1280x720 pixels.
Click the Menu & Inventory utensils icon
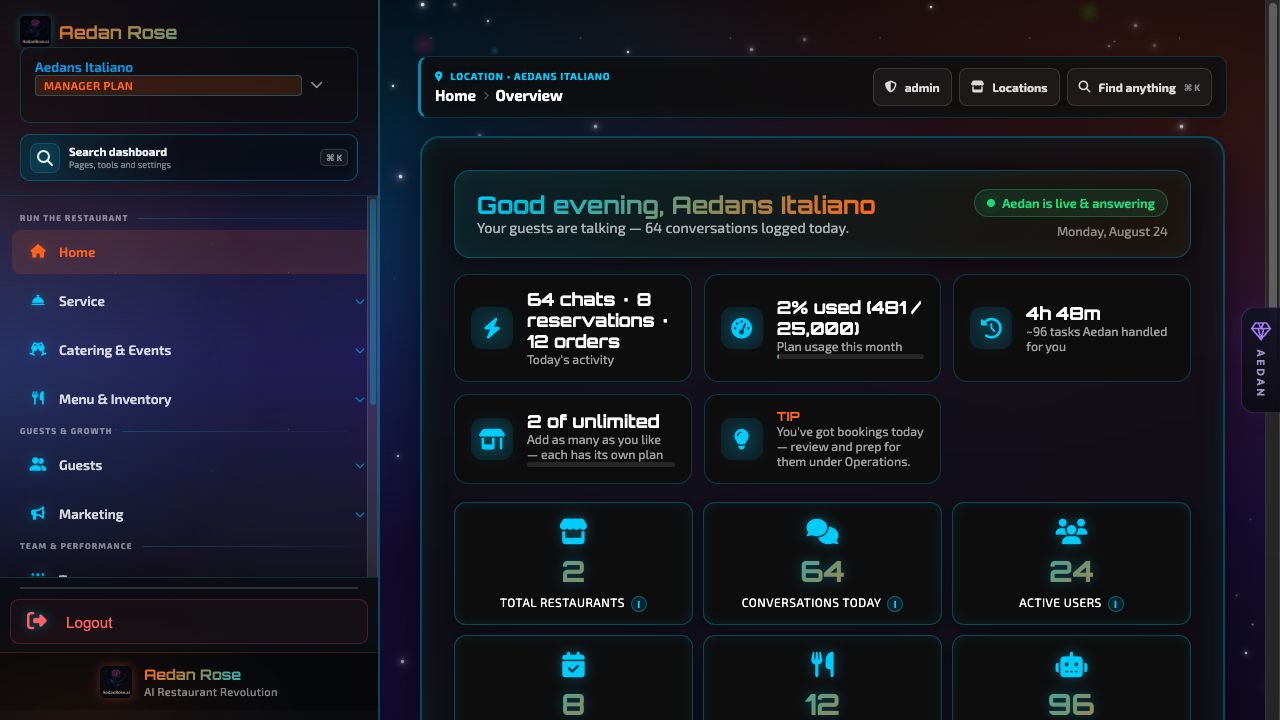(38, 399)
